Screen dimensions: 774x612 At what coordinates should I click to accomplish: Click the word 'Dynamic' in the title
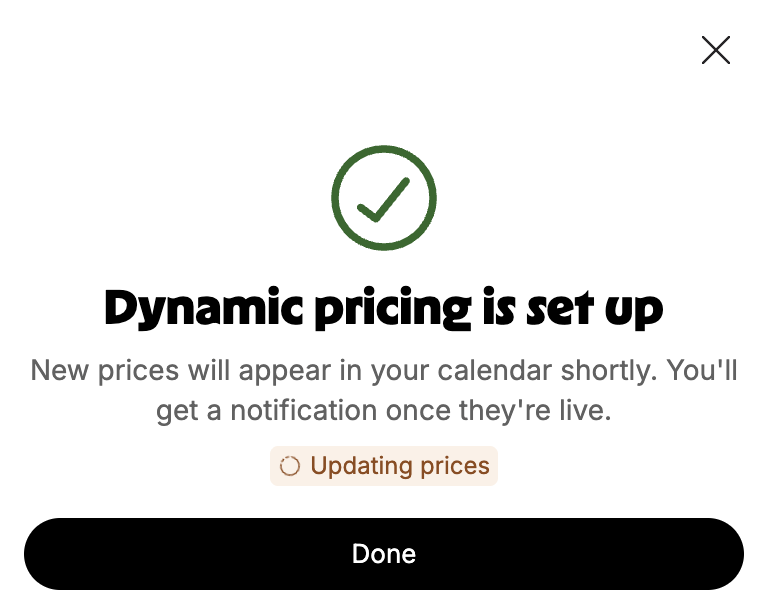click(x=203, y=307)
